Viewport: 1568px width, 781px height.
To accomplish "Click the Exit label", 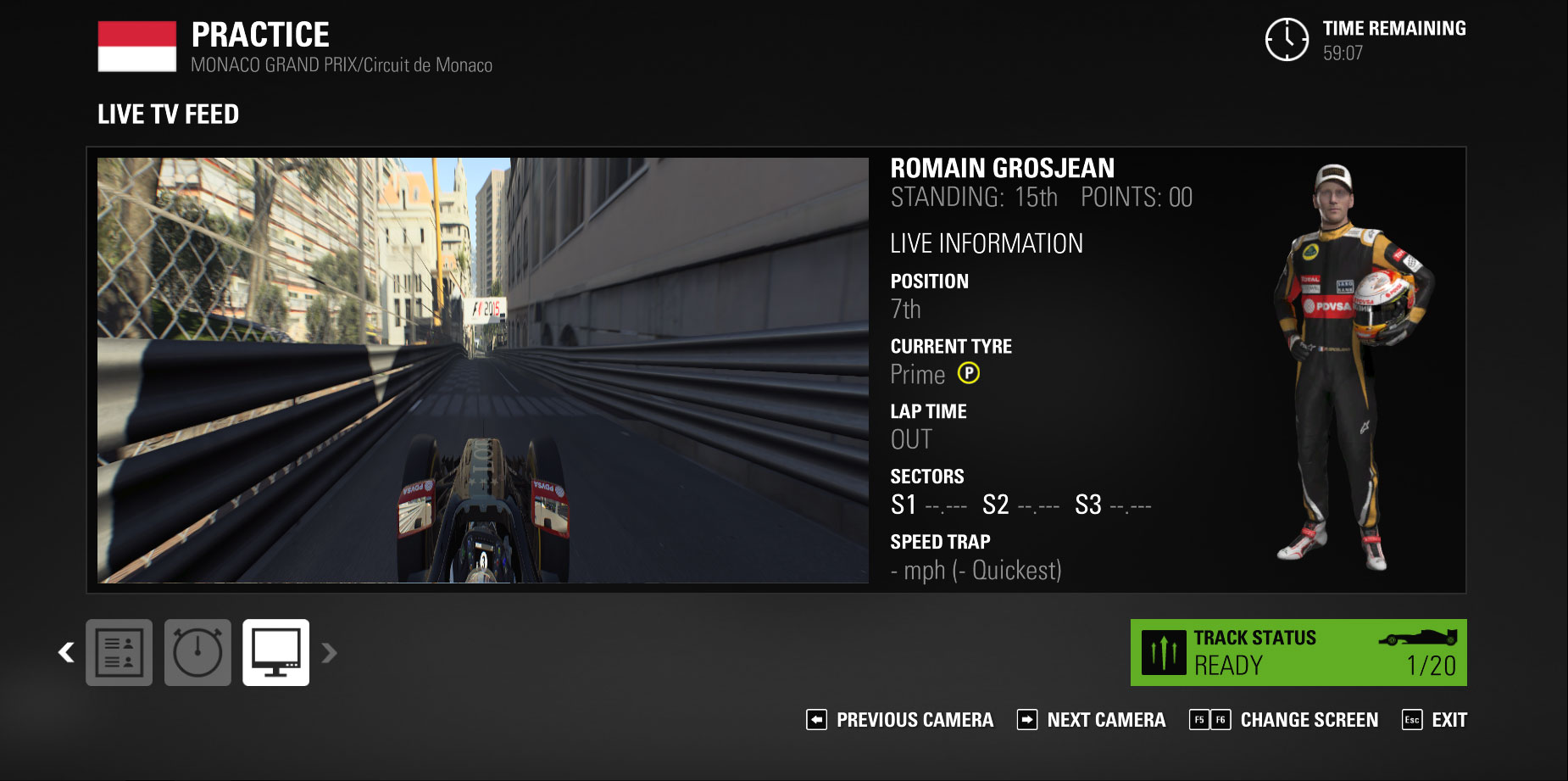I will (1449, 720).
